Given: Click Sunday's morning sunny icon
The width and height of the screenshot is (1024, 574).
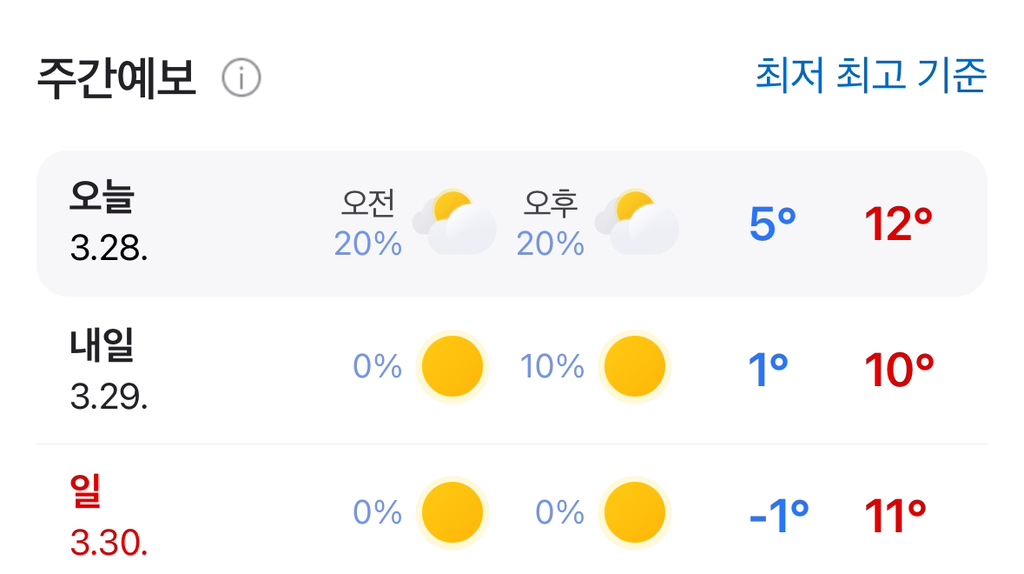Looking at the screenshot, I should [452, 513].
